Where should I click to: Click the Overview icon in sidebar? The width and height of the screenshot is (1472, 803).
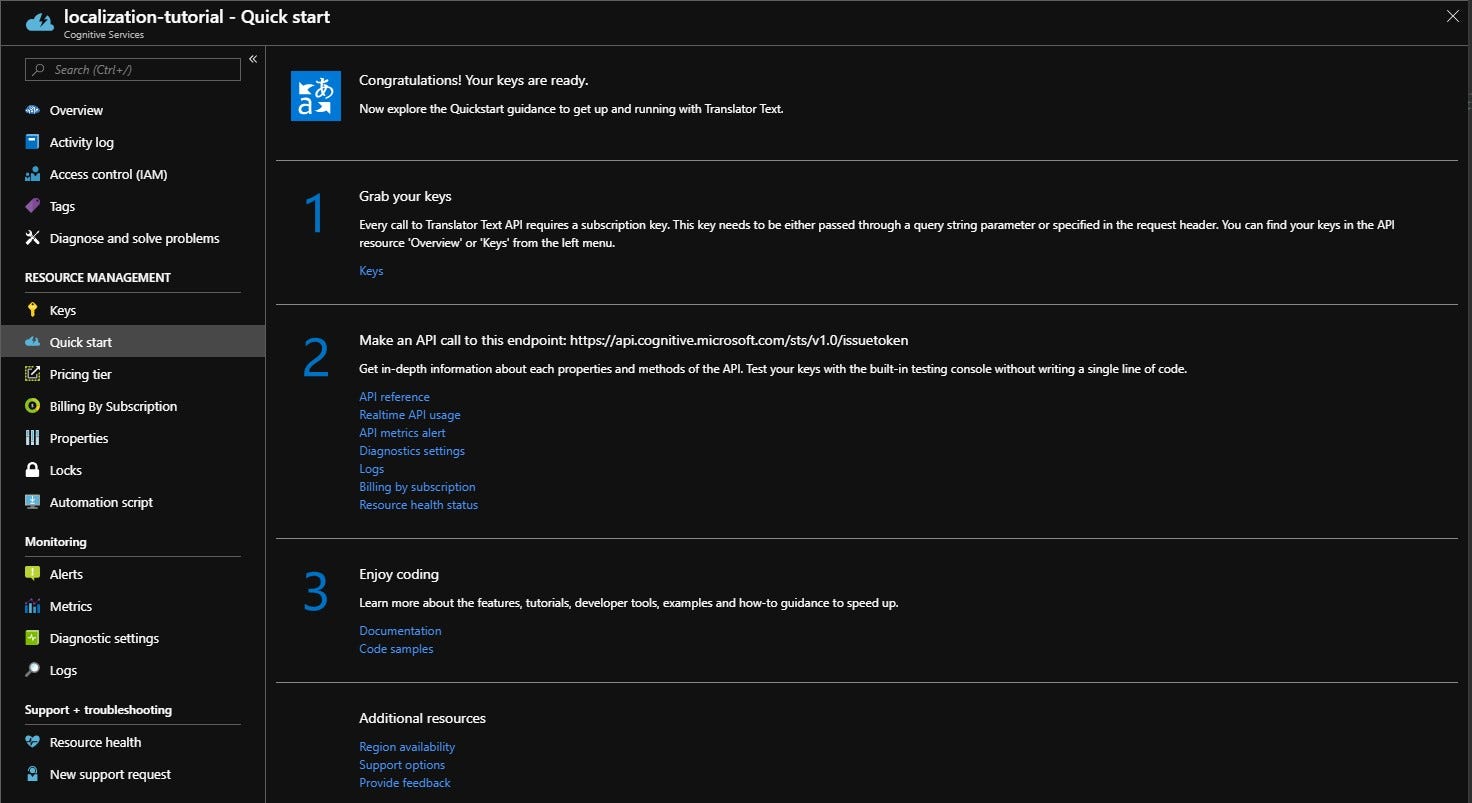[32, 110]
